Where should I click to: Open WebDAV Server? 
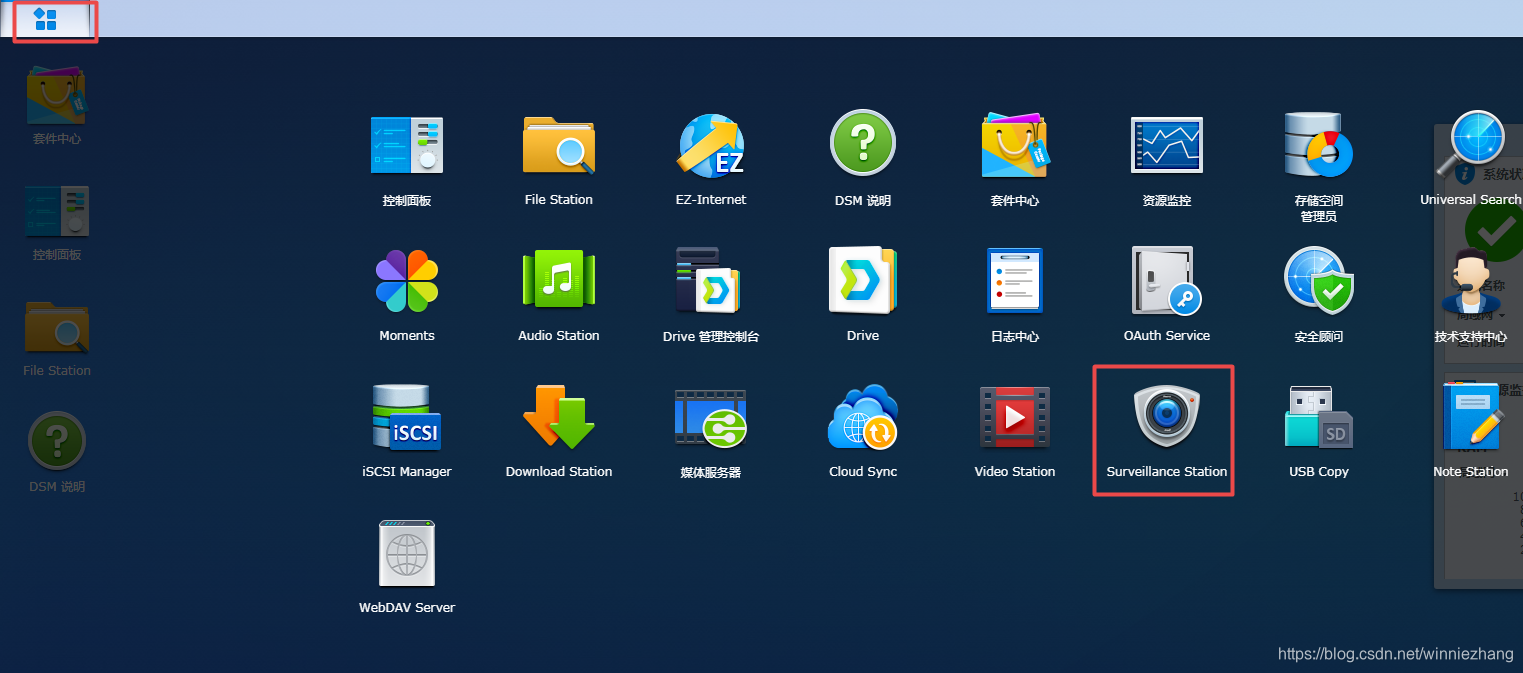pyautogui.click(x=407, y=553)
